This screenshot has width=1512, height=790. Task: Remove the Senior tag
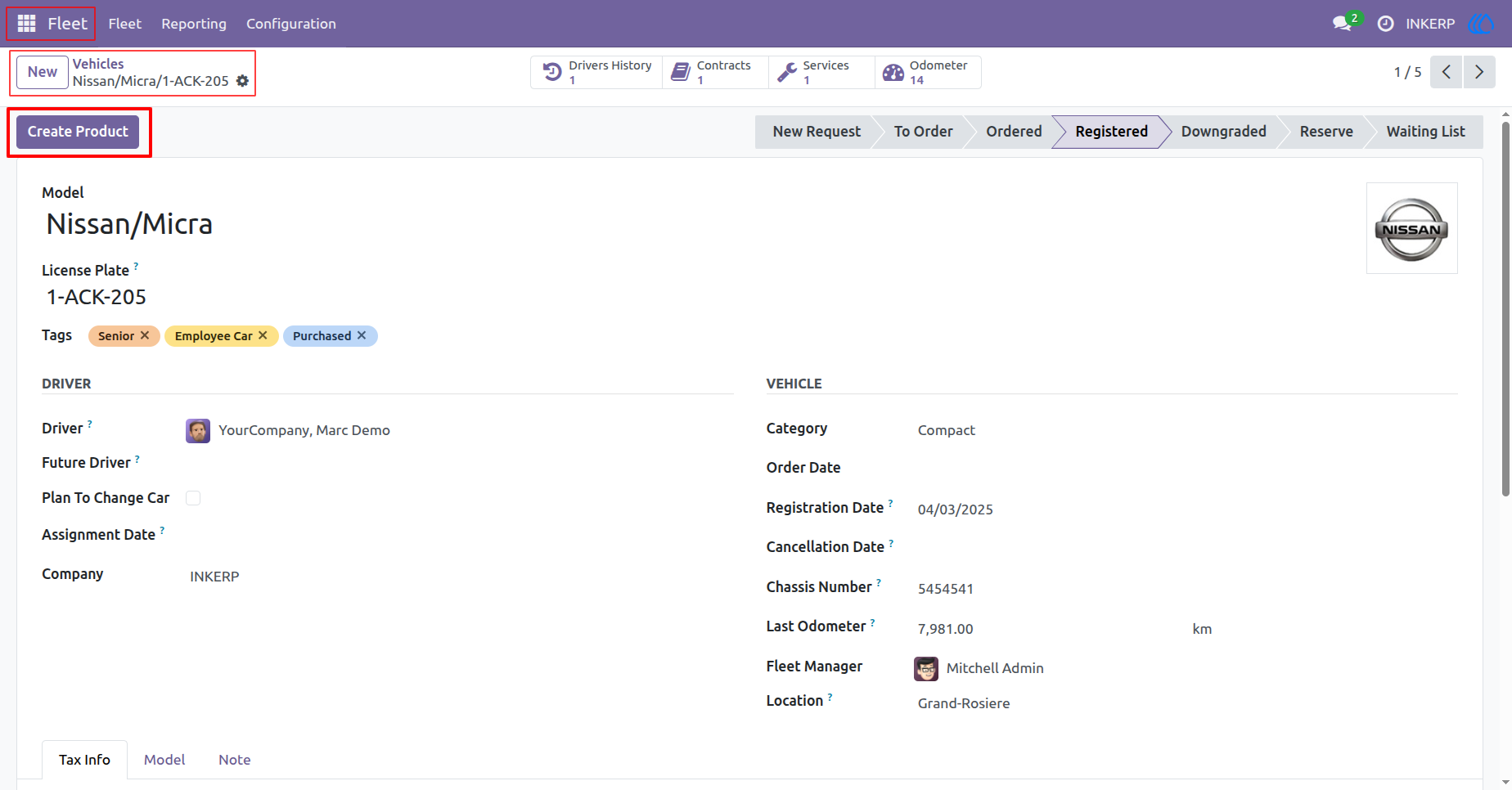(x=145, y=335)
